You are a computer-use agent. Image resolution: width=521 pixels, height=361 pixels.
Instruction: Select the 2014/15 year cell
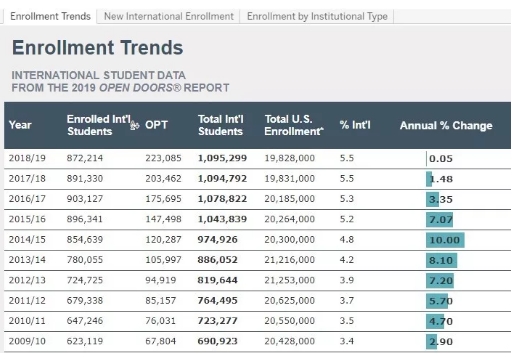click(x=27, y=240)
